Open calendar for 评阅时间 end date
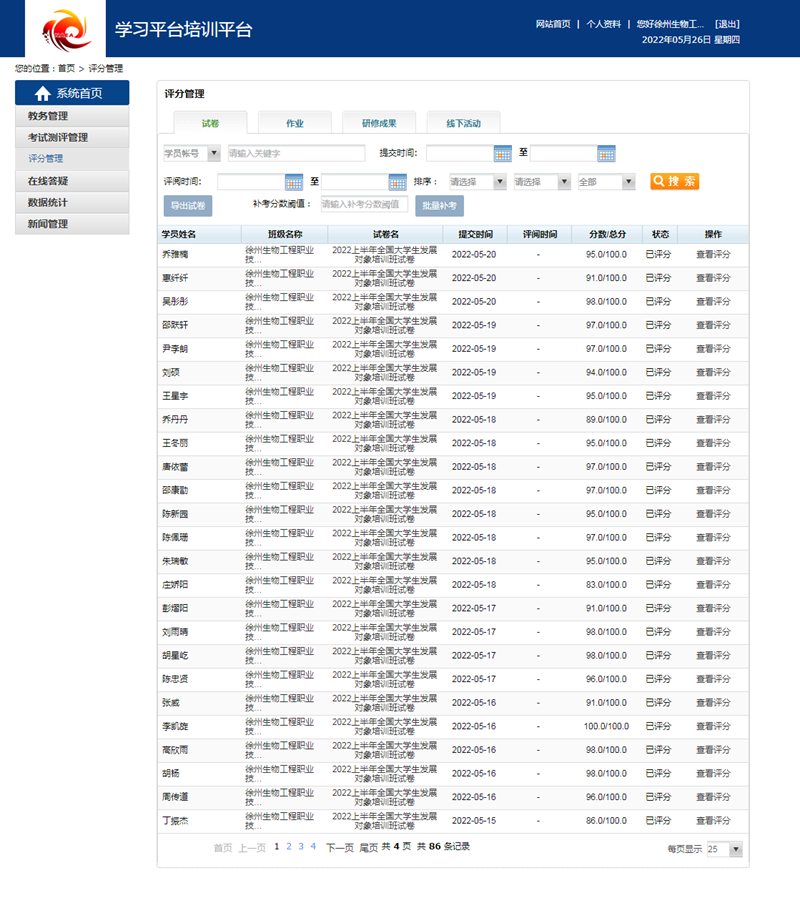This screenshot has width=800, height=898. tap(398, 182)
